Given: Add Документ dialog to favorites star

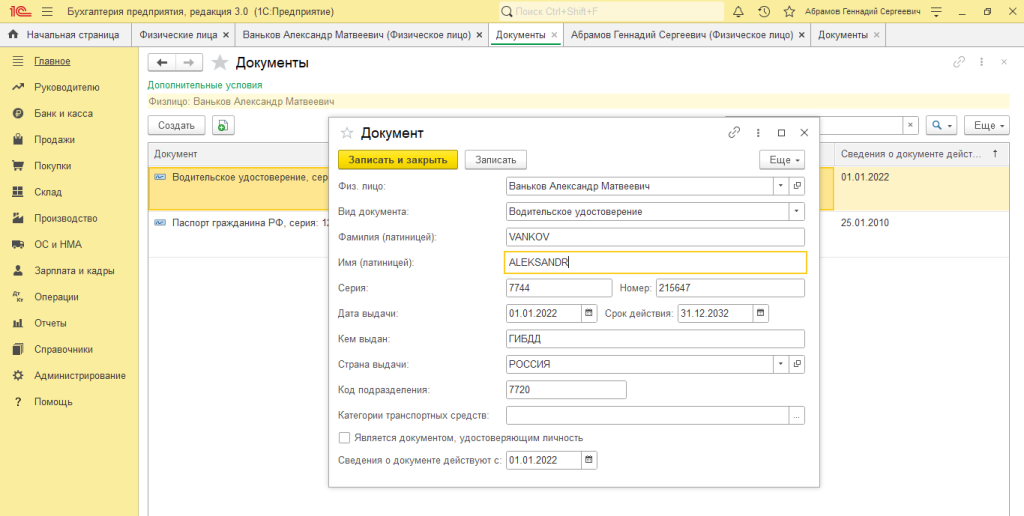Looking at the screenshot, I should point(347,133).
